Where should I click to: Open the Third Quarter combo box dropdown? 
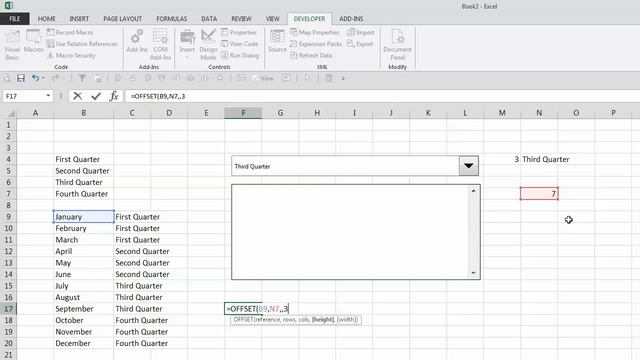pos(468,166)
